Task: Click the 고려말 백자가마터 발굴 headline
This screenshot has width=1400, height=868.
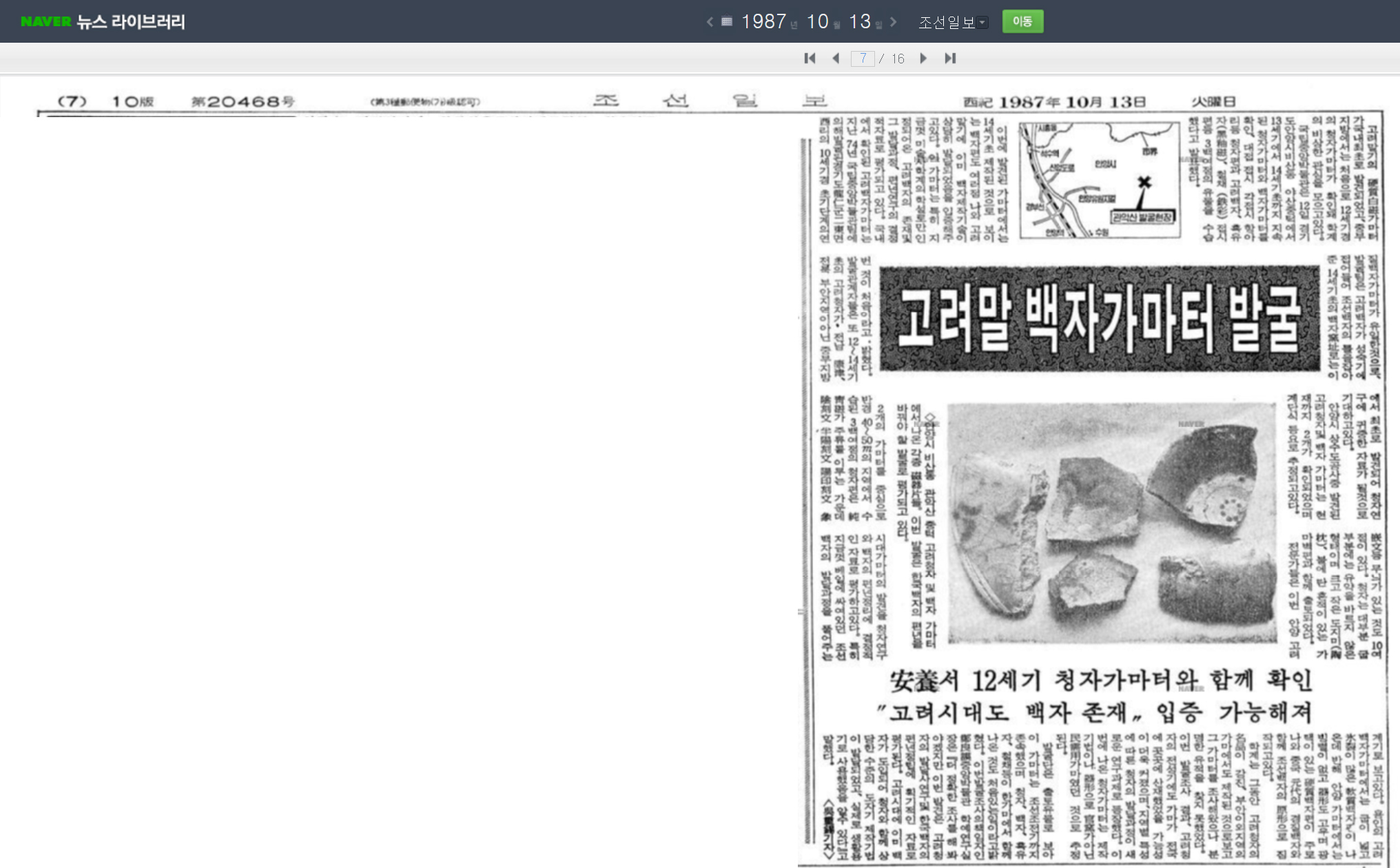Action: 1100,318
